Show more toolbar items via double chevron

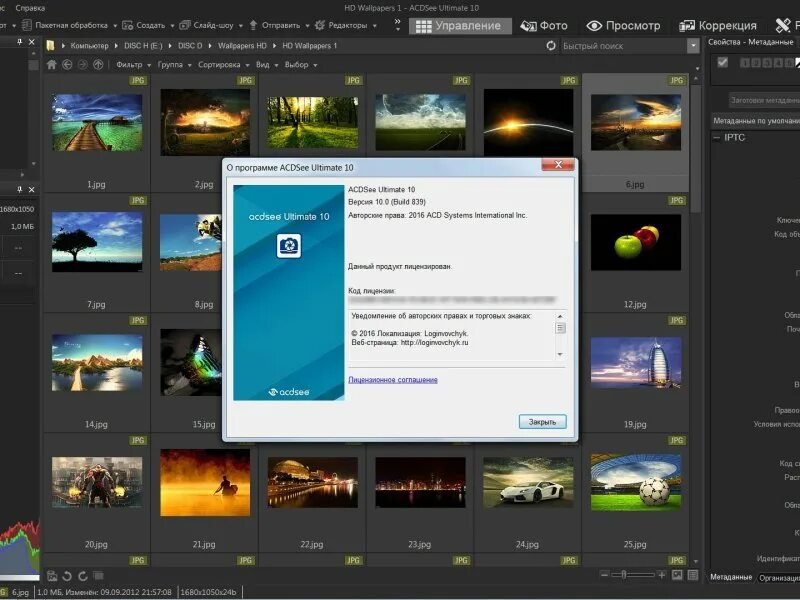tap(397, 24)
